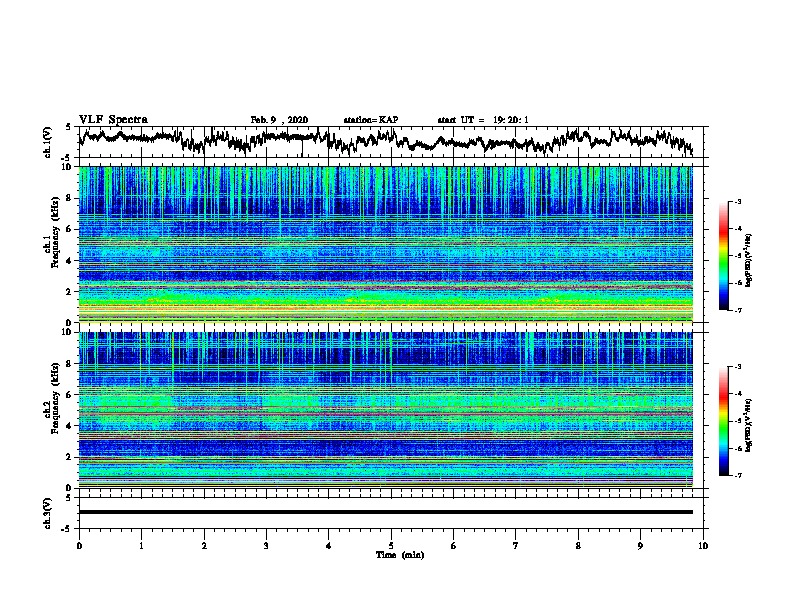Click the time axis tick label "4"
The image size is (792, 612).
pos(329,546)
